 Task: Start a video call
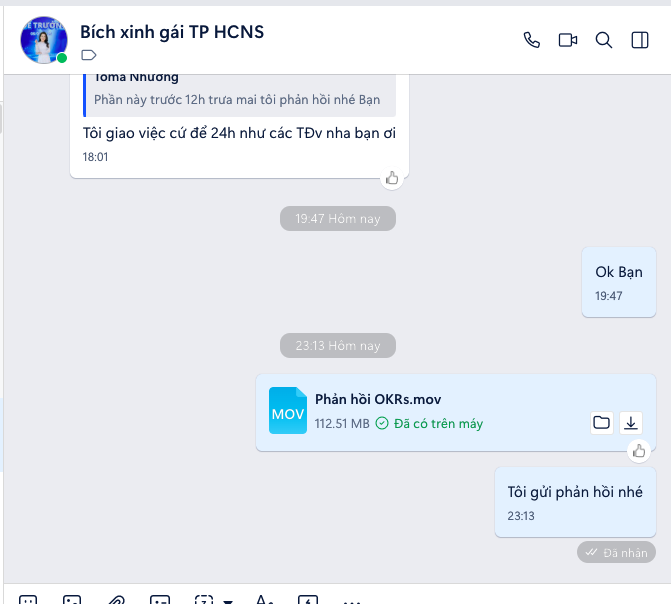pos(568,40)
